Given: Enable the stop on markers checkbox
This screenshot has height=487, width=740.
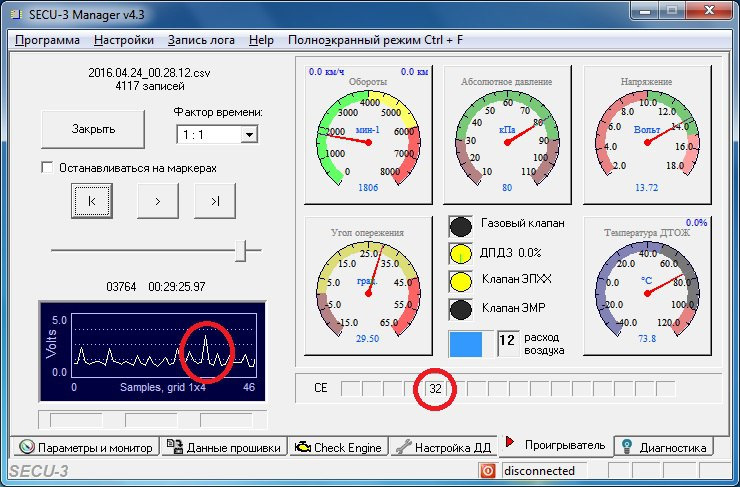Looking at the screenshot, I should point(47,168).
